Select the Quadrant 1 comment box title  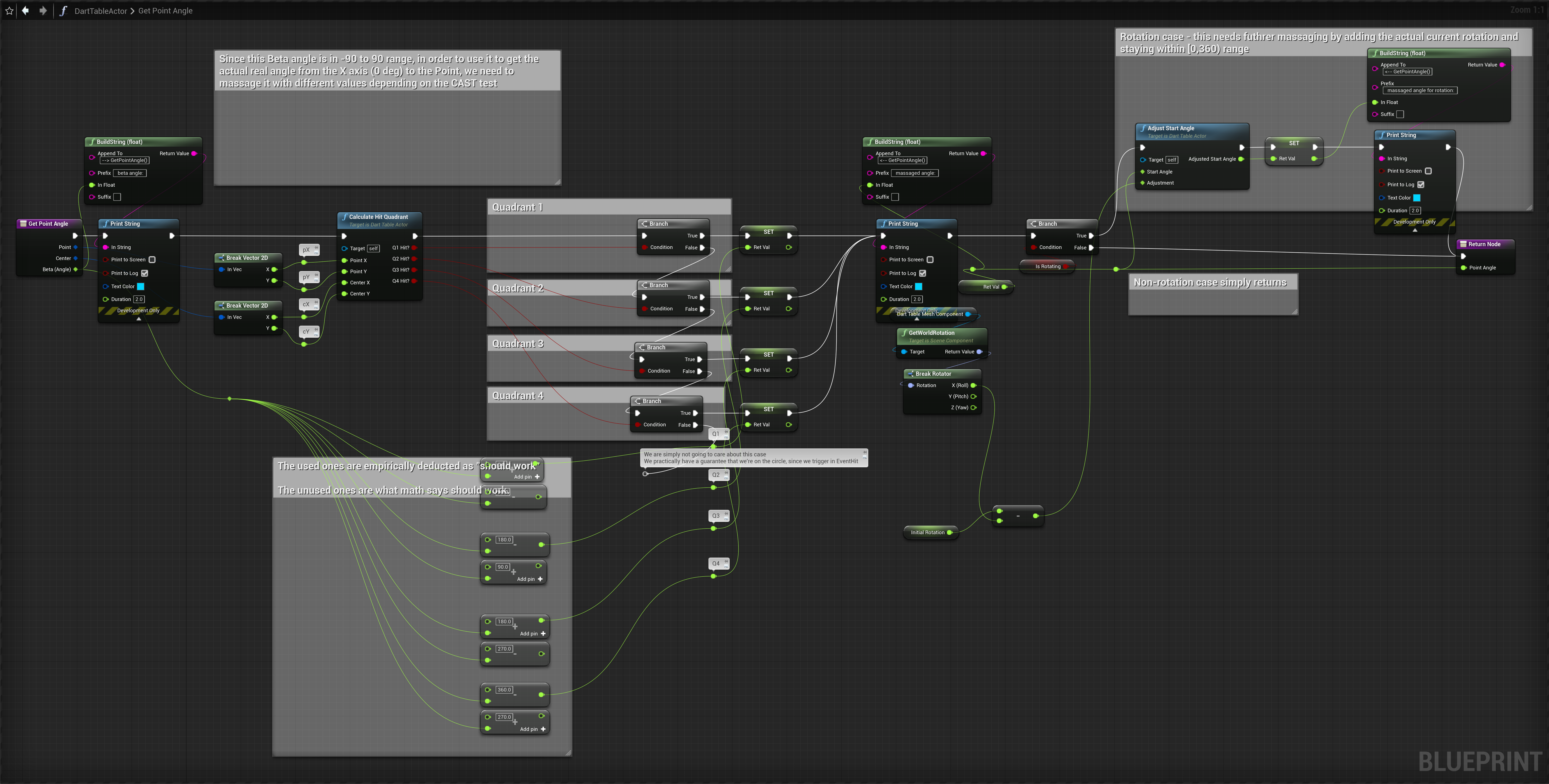pos(518,207)
